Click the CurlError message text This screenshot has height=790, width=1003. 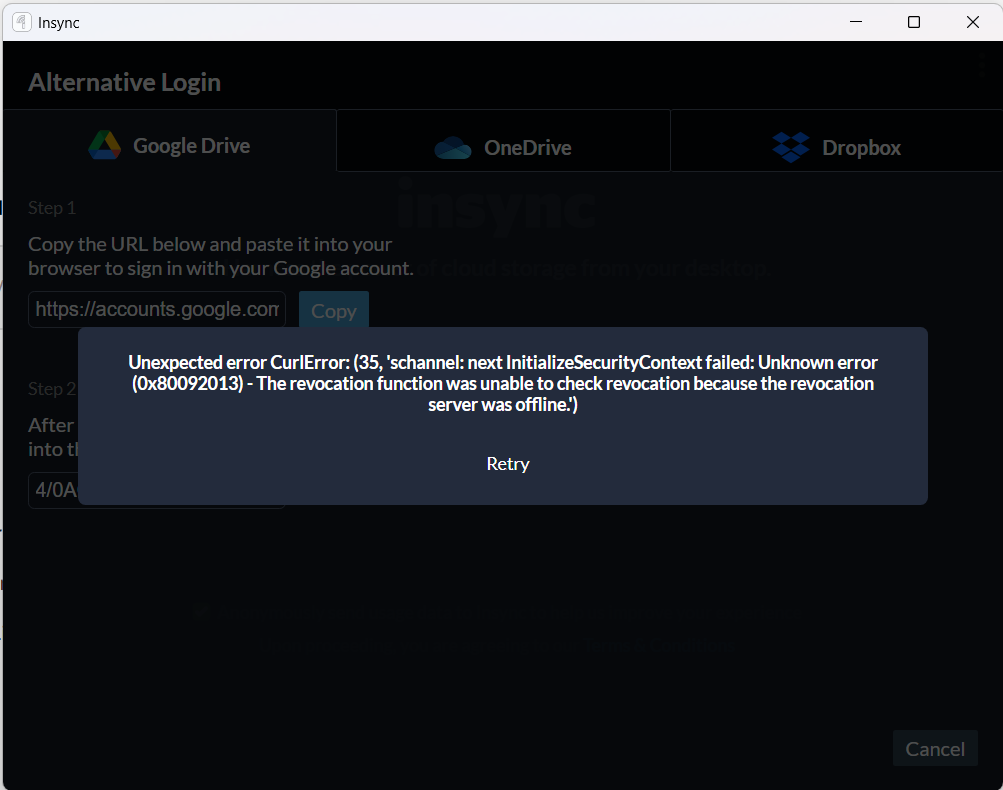pos(503,383)
